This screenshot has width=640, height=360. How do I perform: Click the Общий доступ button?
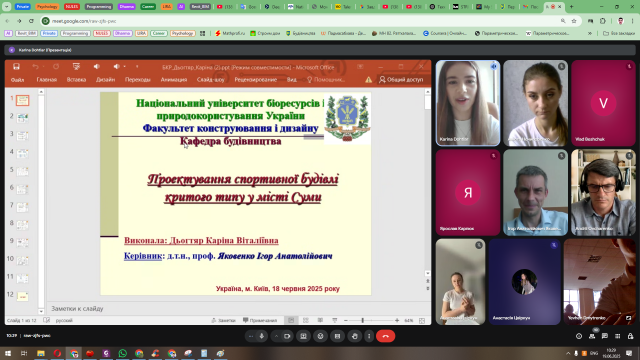(401, 80)
